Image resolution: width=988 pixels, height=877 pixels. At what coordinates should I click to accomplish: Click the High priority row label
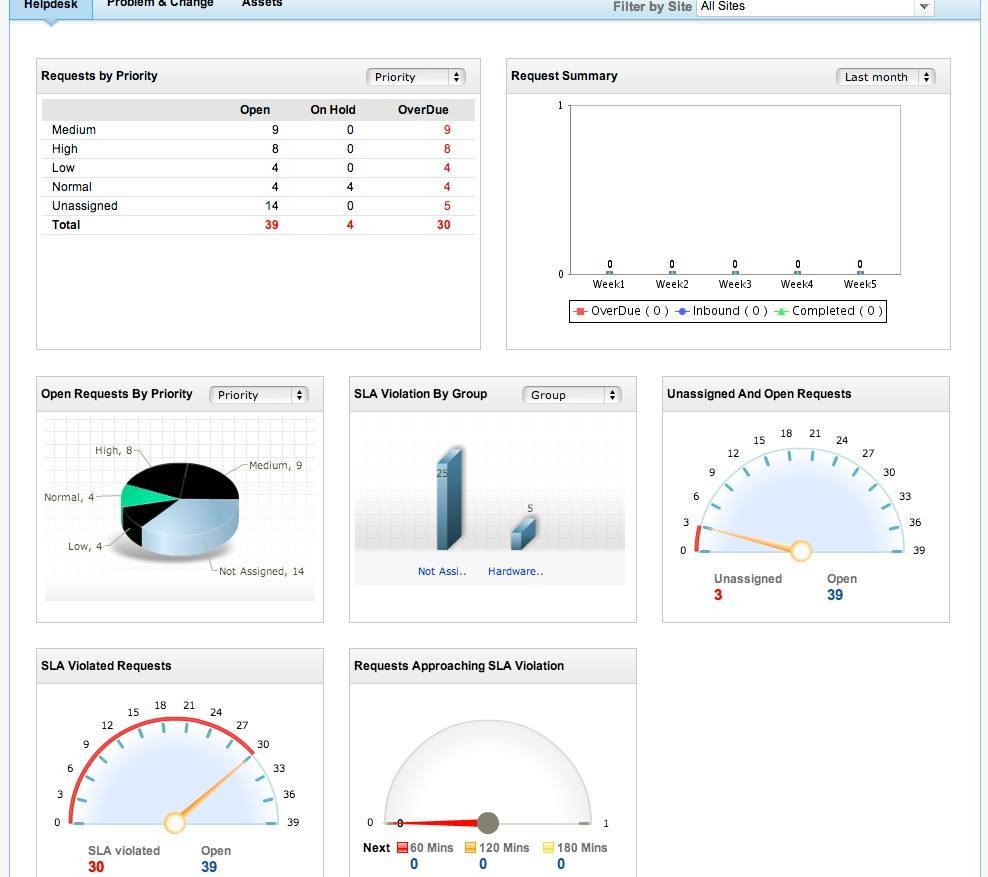(65, 149)
